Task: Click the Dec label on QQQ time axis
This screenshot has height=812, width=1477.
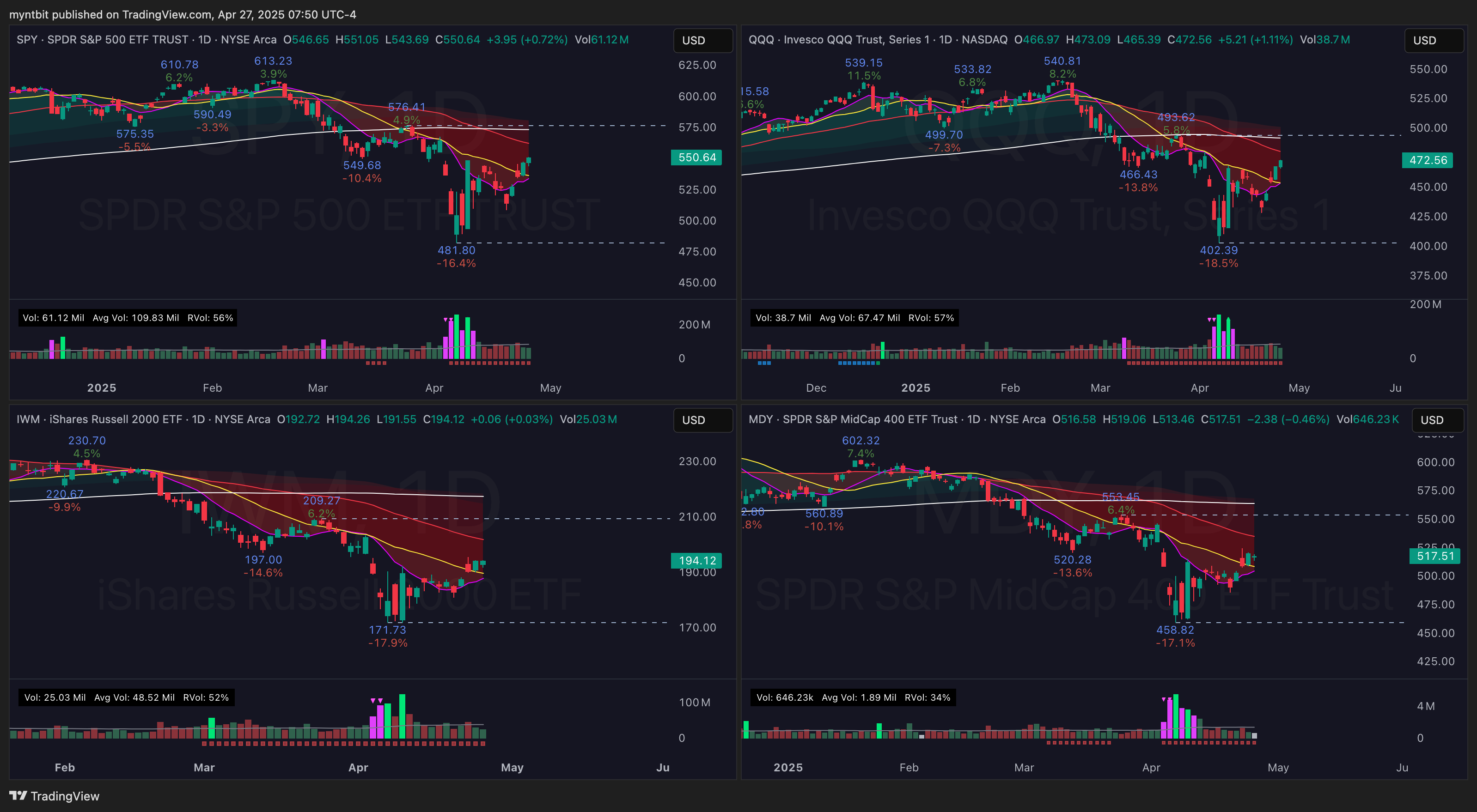Action: coord(816,388)
